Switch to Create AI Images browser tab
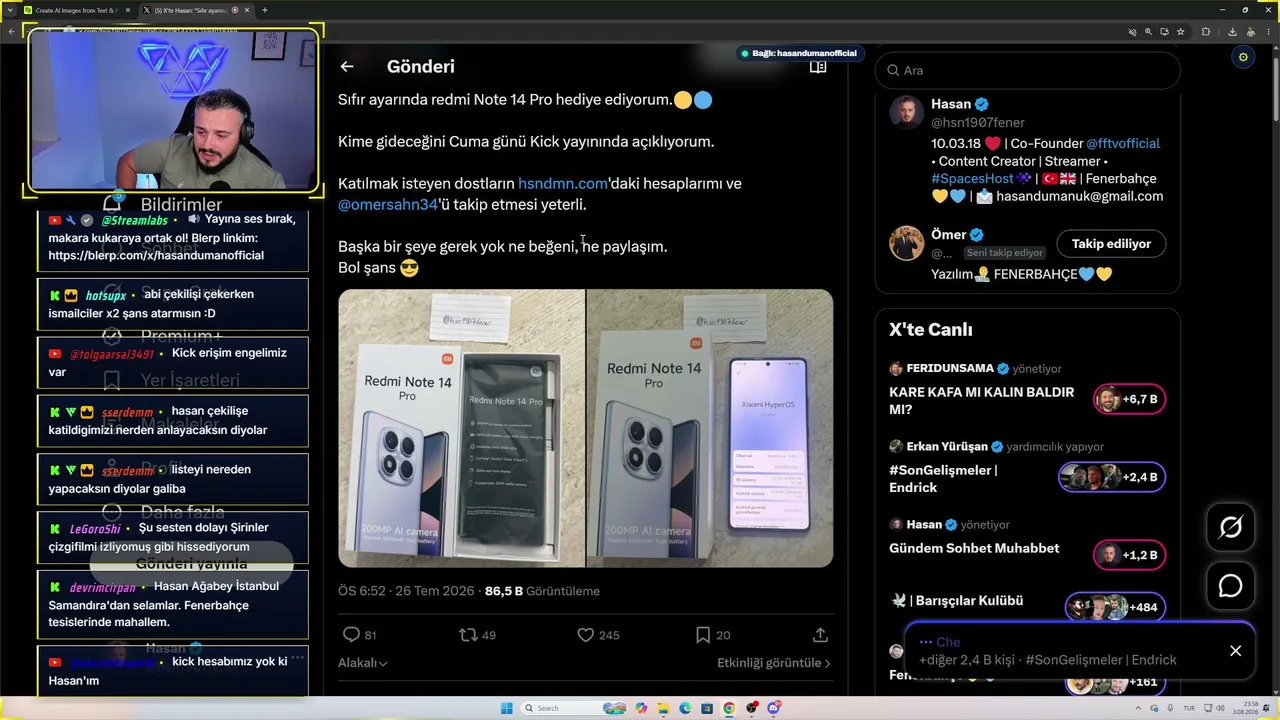The height and width of the screenshot is (720, 1280). pyautogui.click(x=76, y=10)
